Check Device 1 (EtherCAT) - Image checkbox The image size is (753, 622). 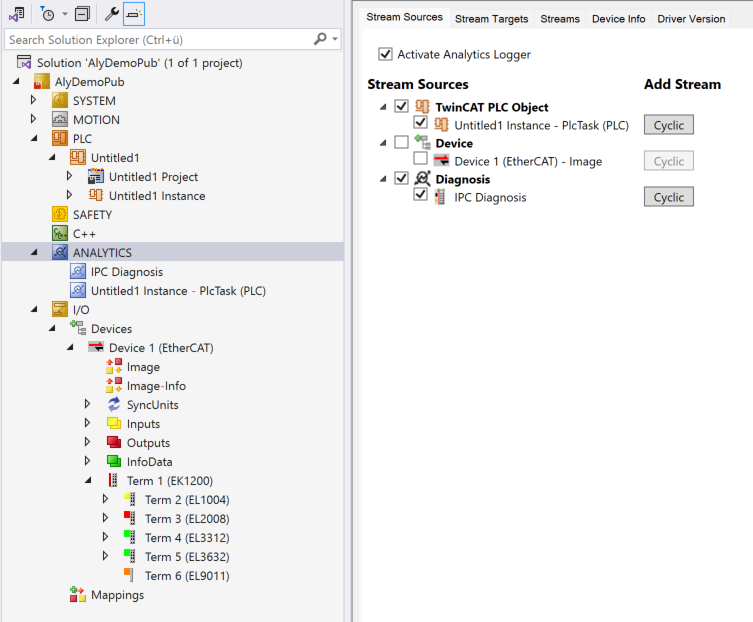point(421,158)
